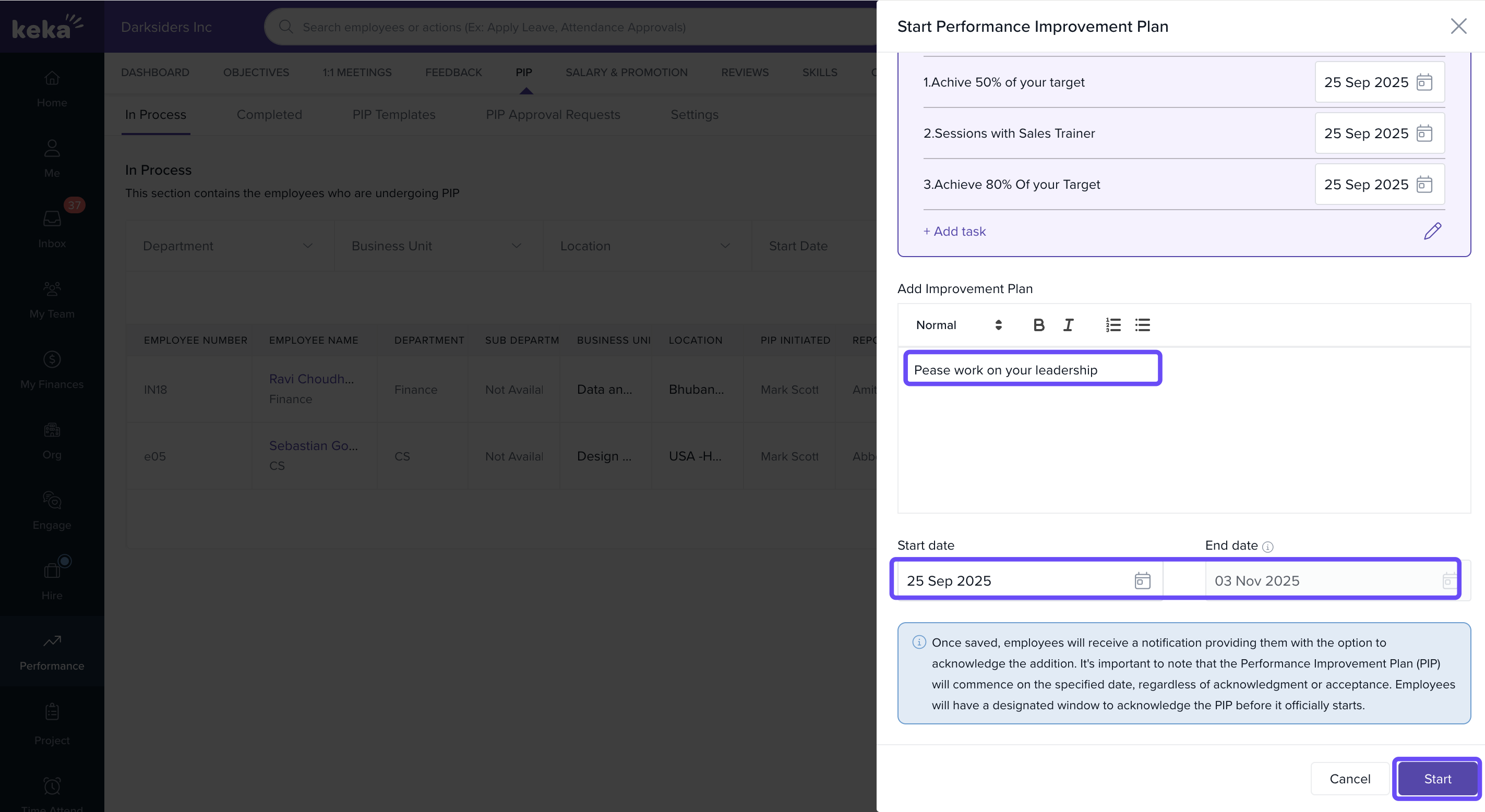
Task: Toggle bold formatting in improvement plan editor
Action: pos(1038,325)
